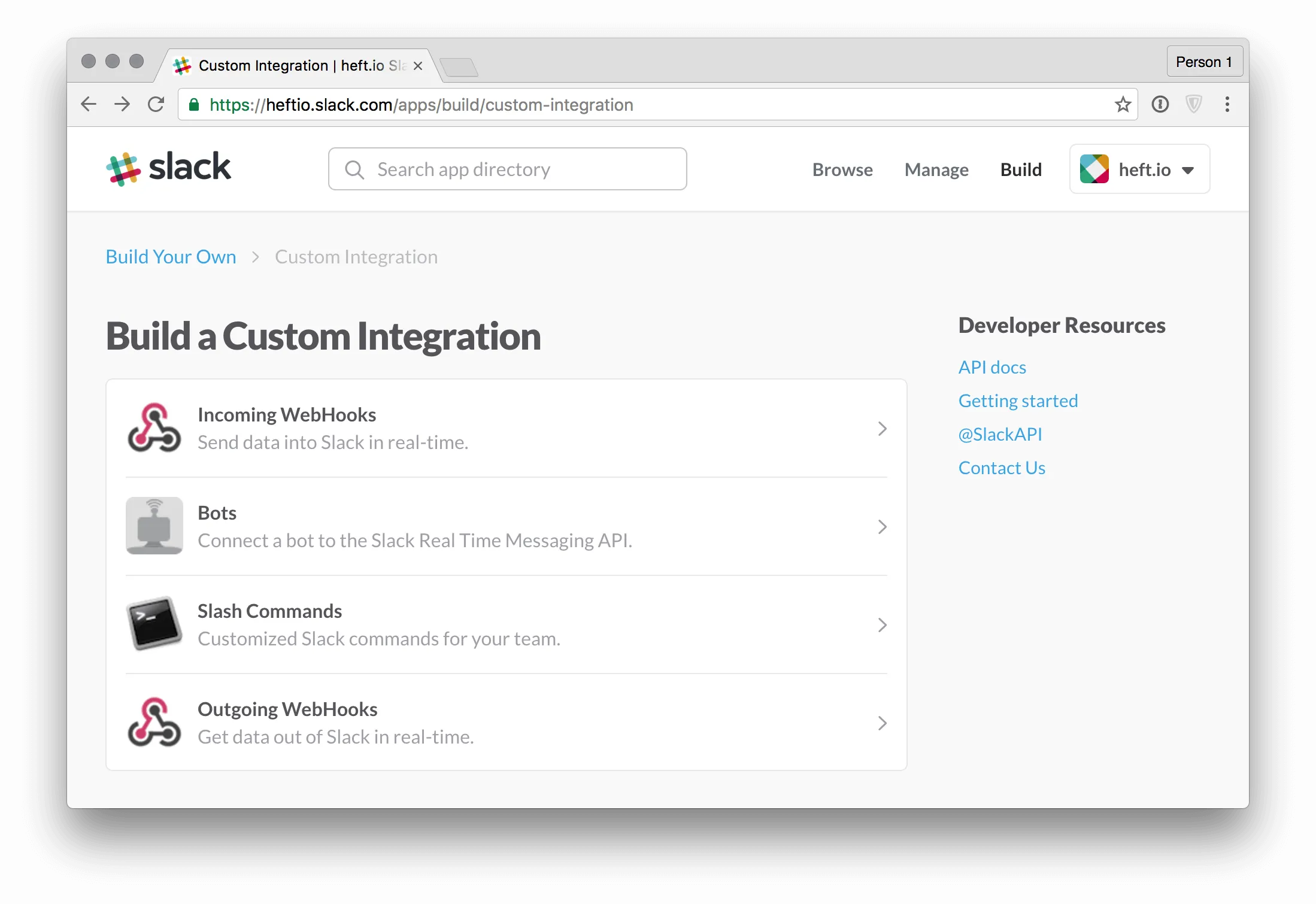Click the Getting started link
The width and height of the screenshot is (1316, 904).
tap(1018, 400)
